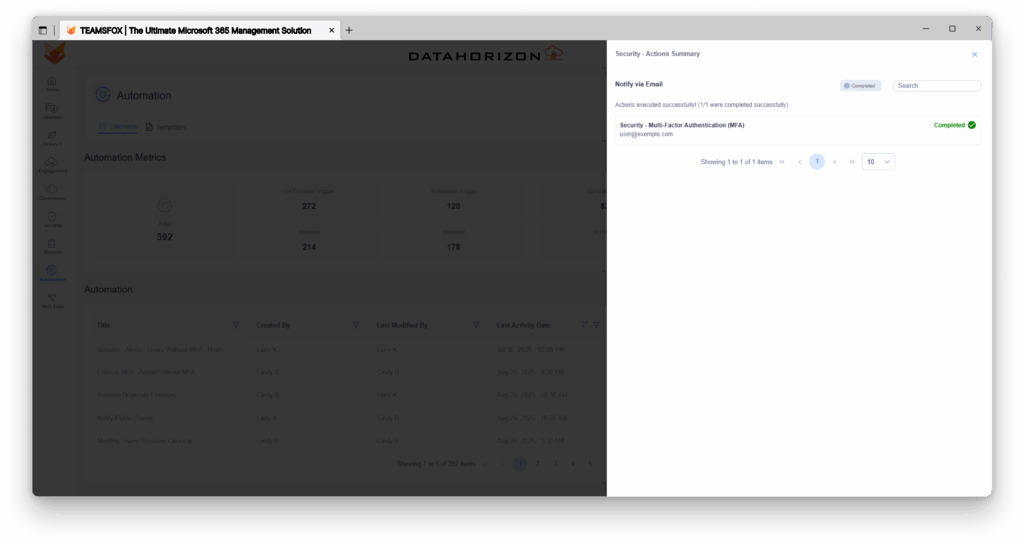This screenshot has width=1024, height=544.
Task: Switch to the Templates tab
Action: click(166, 127)
